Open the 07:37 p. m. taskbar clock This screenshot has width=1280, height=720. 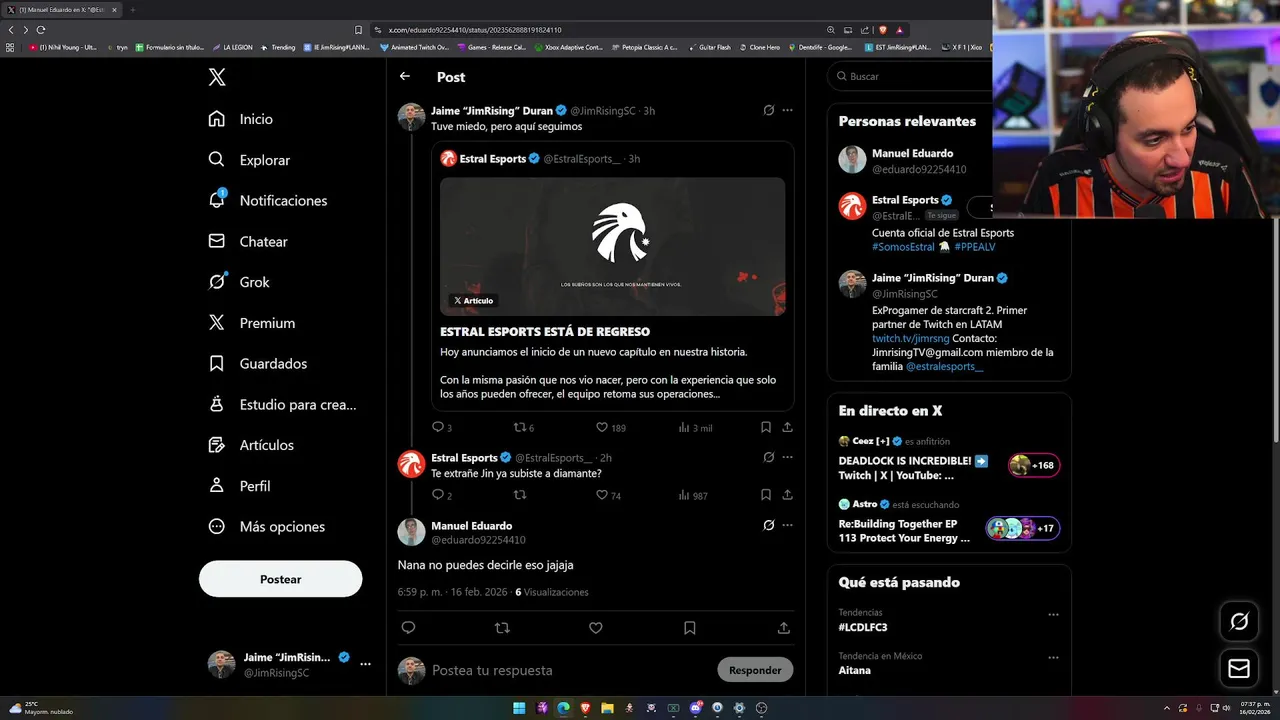pos(1257,708)
